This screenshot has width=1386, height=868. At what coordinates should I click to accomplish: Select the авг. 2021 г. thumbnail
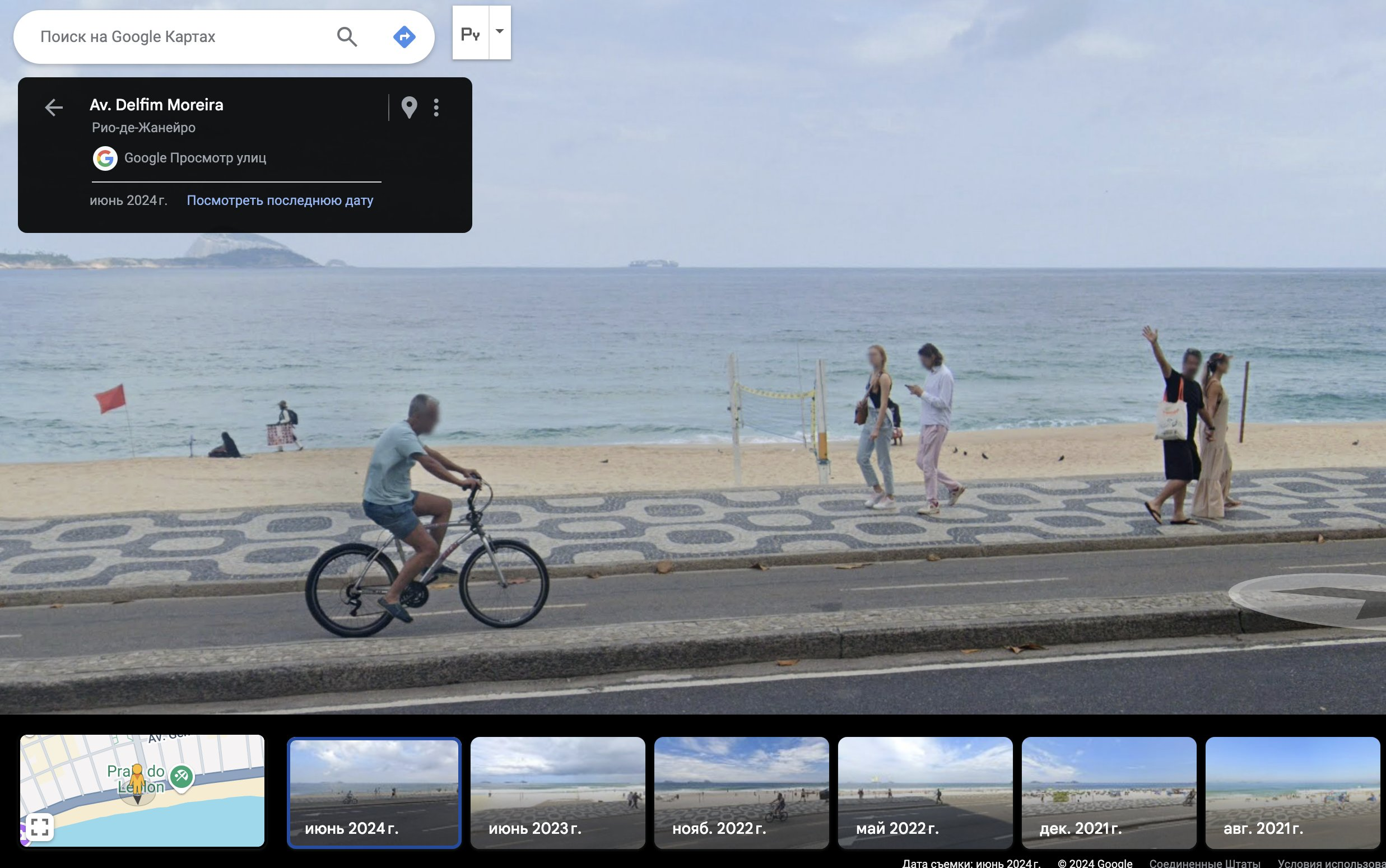pos(1292,792)
